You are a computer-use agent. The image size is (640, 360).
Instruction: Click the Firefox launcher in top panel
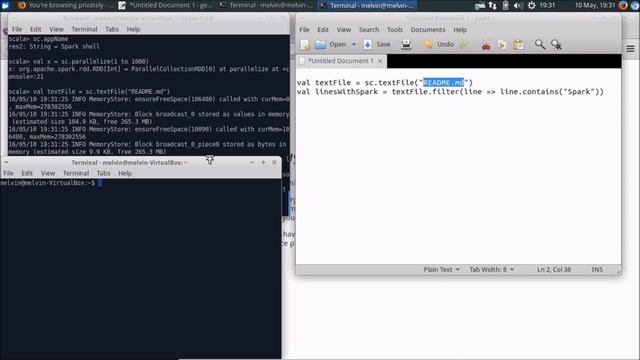pos(623,5)
